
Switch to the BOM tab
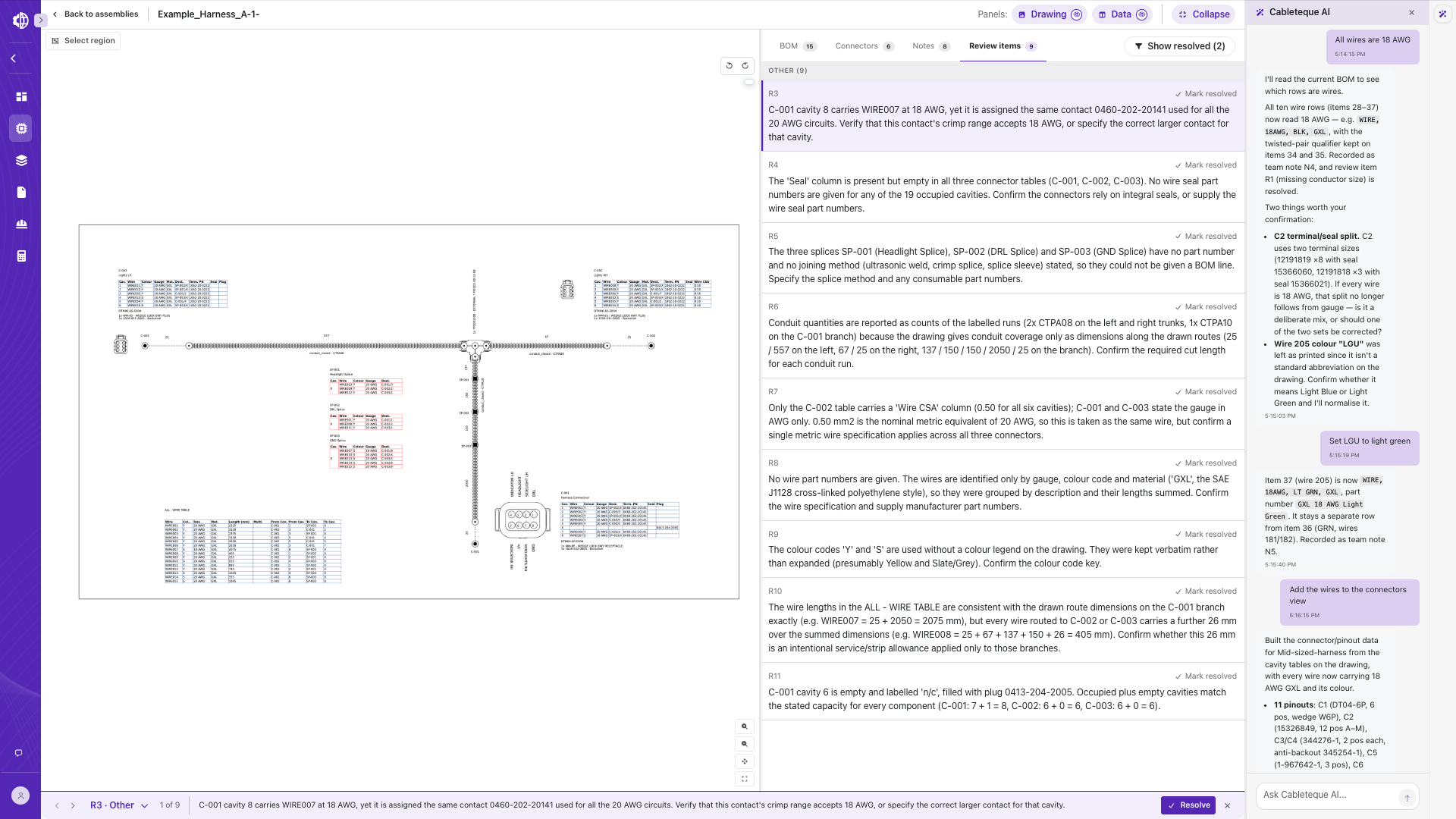[x=797, y=46]
